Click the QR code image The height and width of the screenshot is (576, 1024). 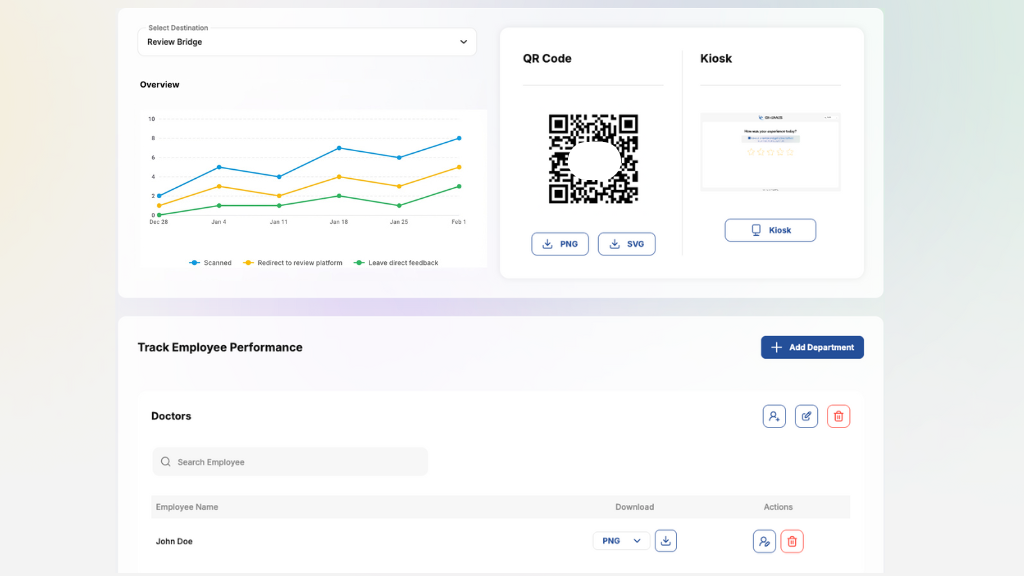593,159
